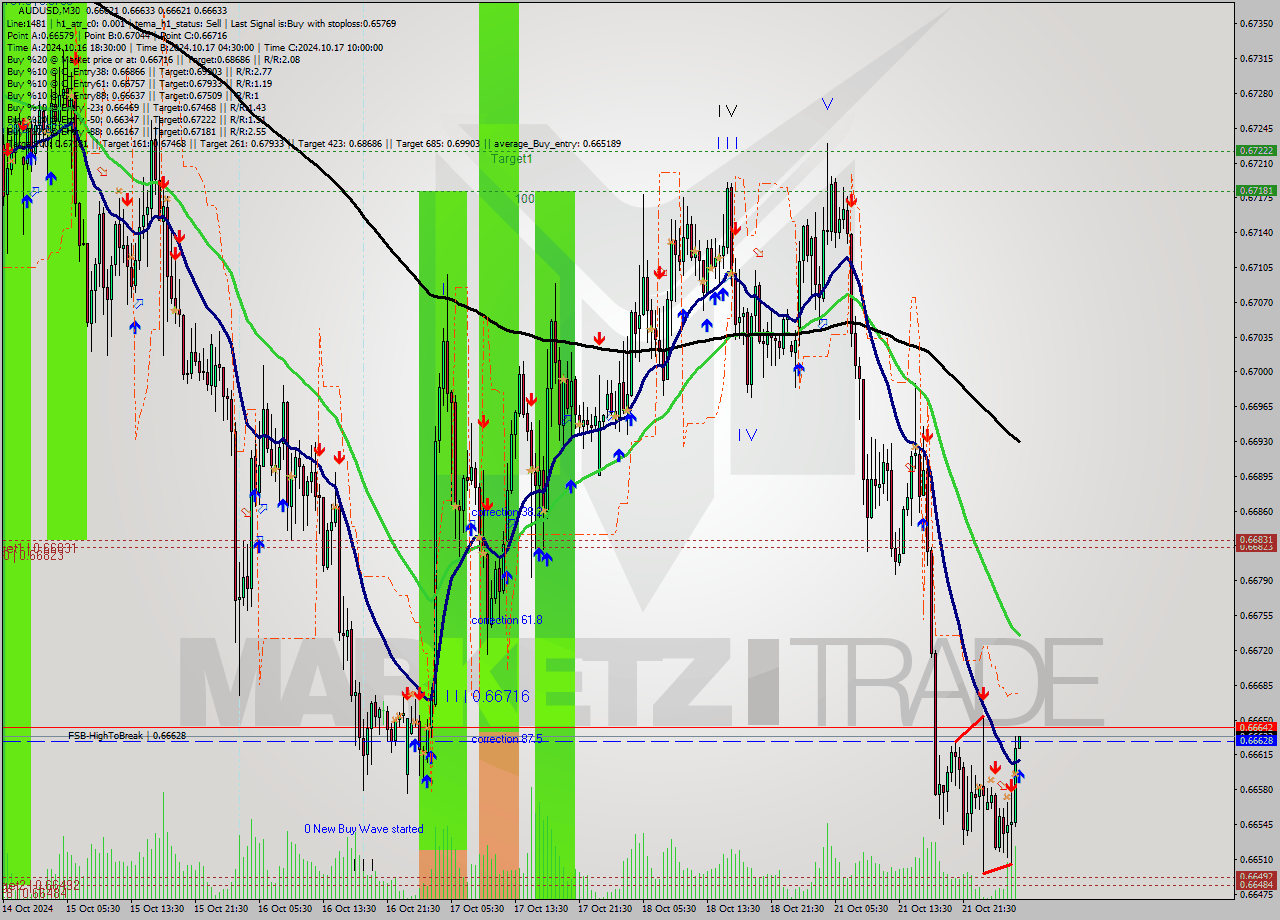Click the black 'I V' wave label at top
Viewport: 1280px width, 920px height.
click(728, 111)
